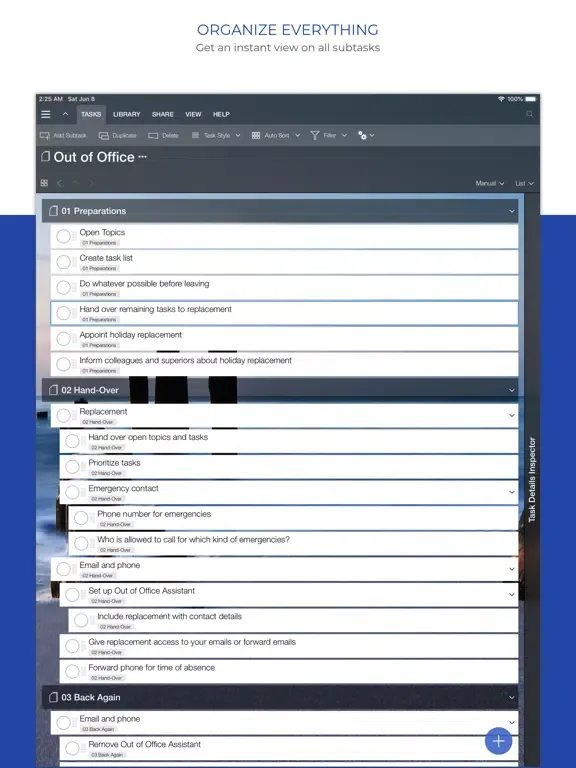576x768 pixels.
Task: Check the Inform colleagues and superiors task circle
Action: tap(63, 364)
